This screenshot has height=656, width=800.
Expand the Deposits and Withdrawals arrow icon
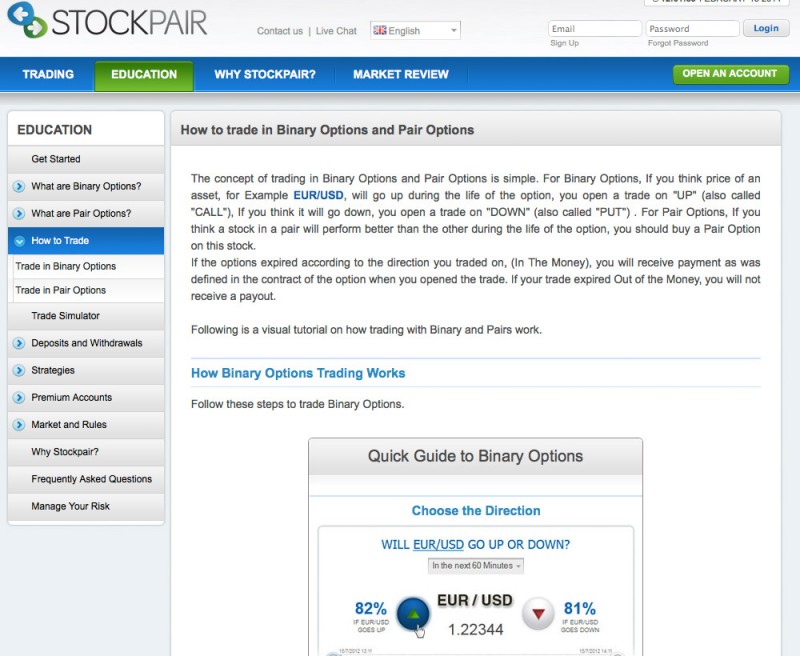point(19,343)
